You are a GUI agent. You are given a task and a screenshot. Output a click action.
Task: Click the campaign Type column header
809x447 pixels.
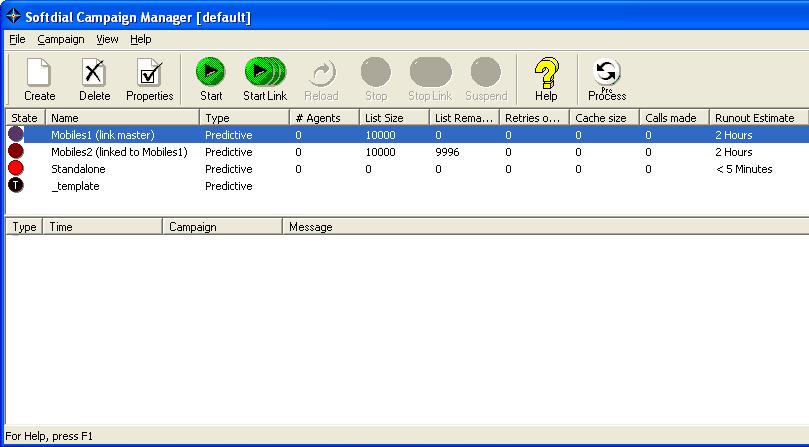(245, 118)
